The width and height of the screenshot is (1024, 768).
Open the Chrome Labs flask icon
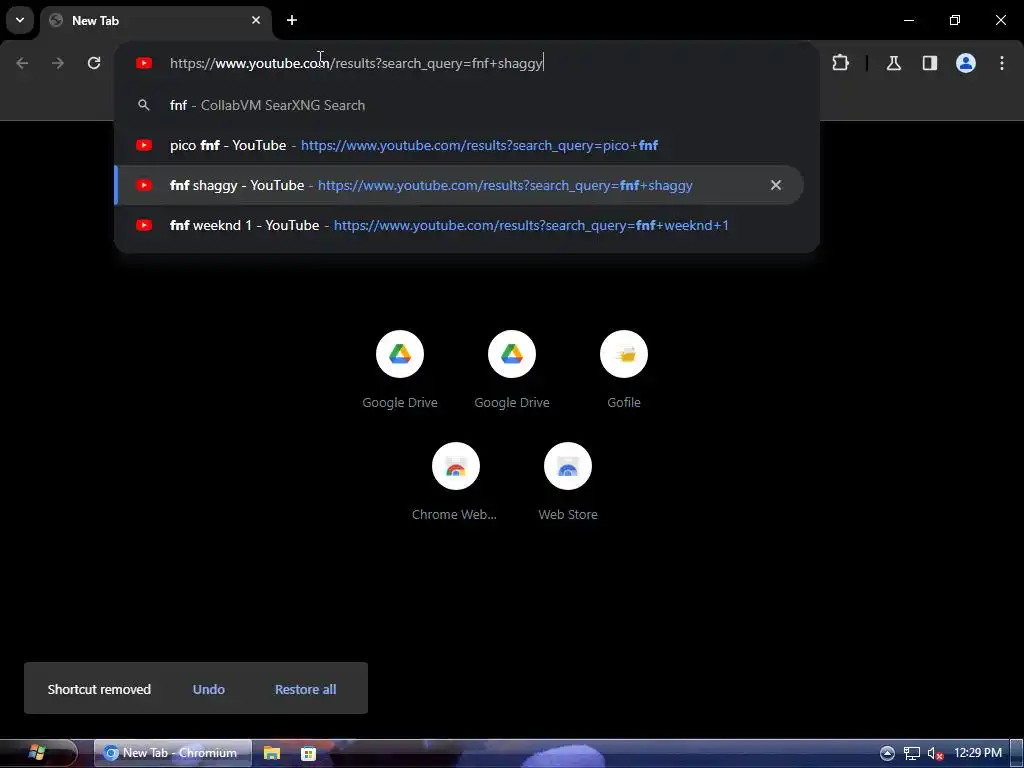[x=893, y=63]
